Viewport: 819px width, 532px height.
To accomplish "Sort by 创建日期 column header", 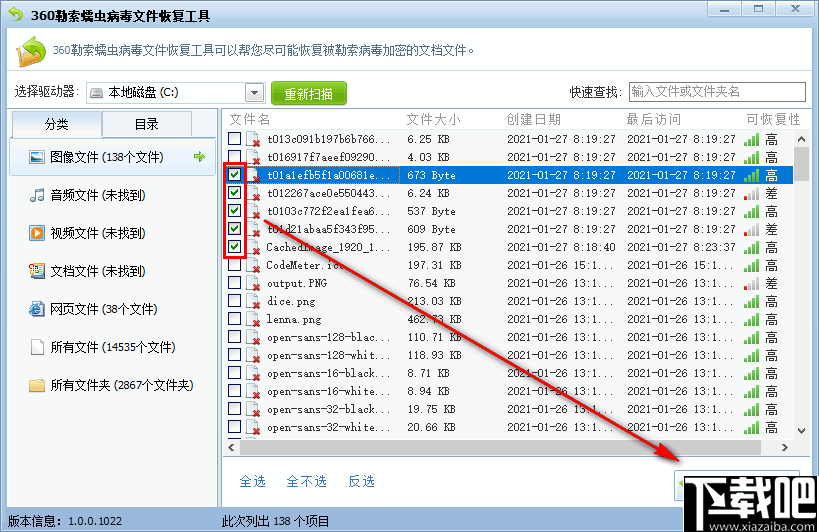I will tap(533, 120).
